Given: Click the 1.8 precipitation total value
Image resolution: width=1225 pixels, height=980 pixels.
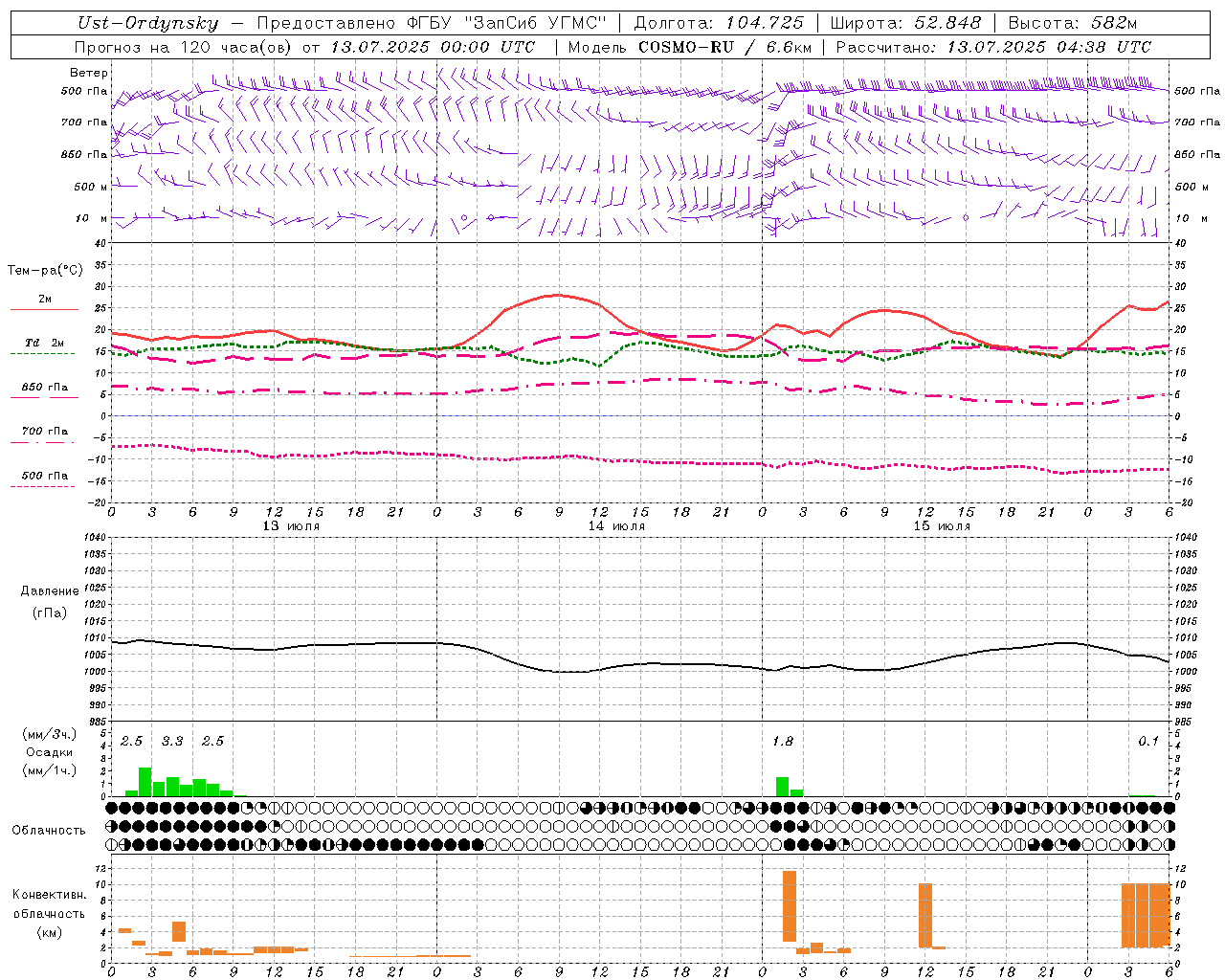Looking at the screenshot, I should click(783, 741).
